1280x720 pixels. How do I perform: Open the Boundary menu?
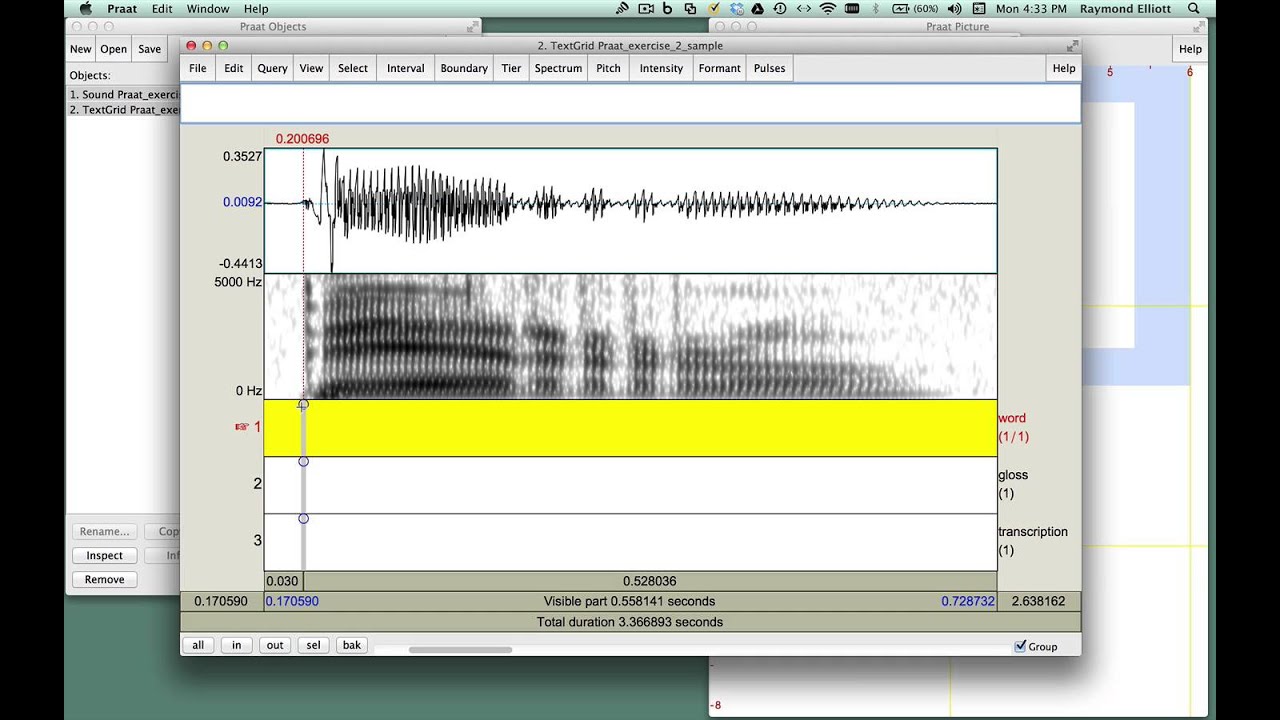464,68
